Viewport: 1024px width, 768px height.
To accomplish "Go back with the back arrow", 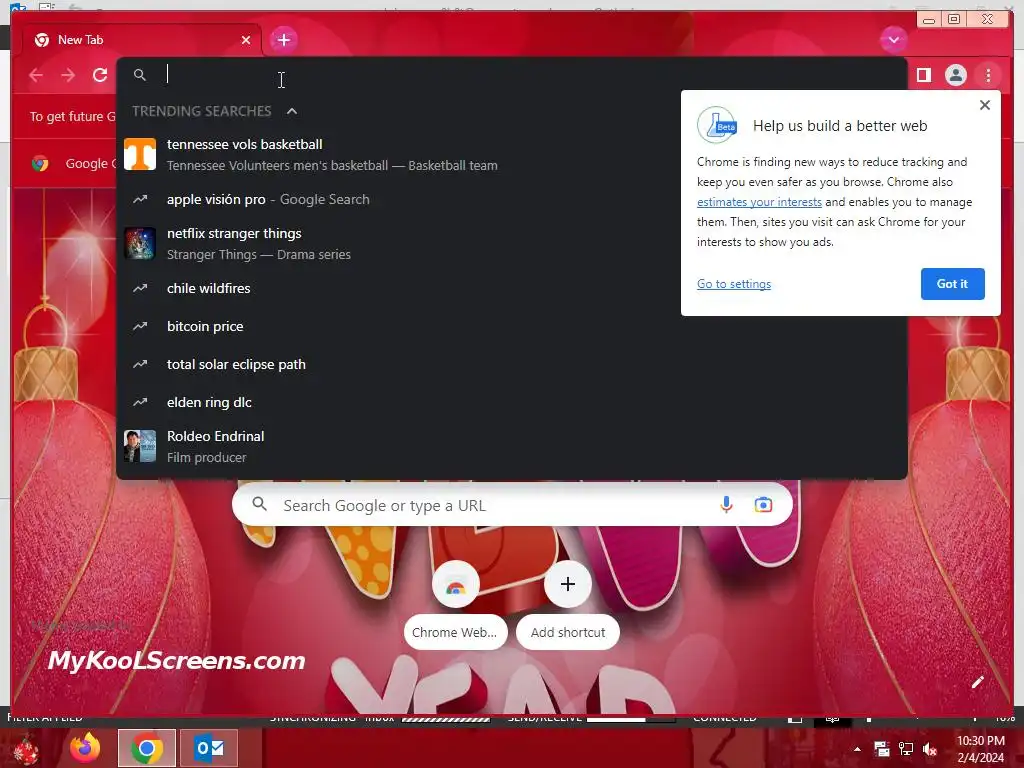I will click(36, 75).
